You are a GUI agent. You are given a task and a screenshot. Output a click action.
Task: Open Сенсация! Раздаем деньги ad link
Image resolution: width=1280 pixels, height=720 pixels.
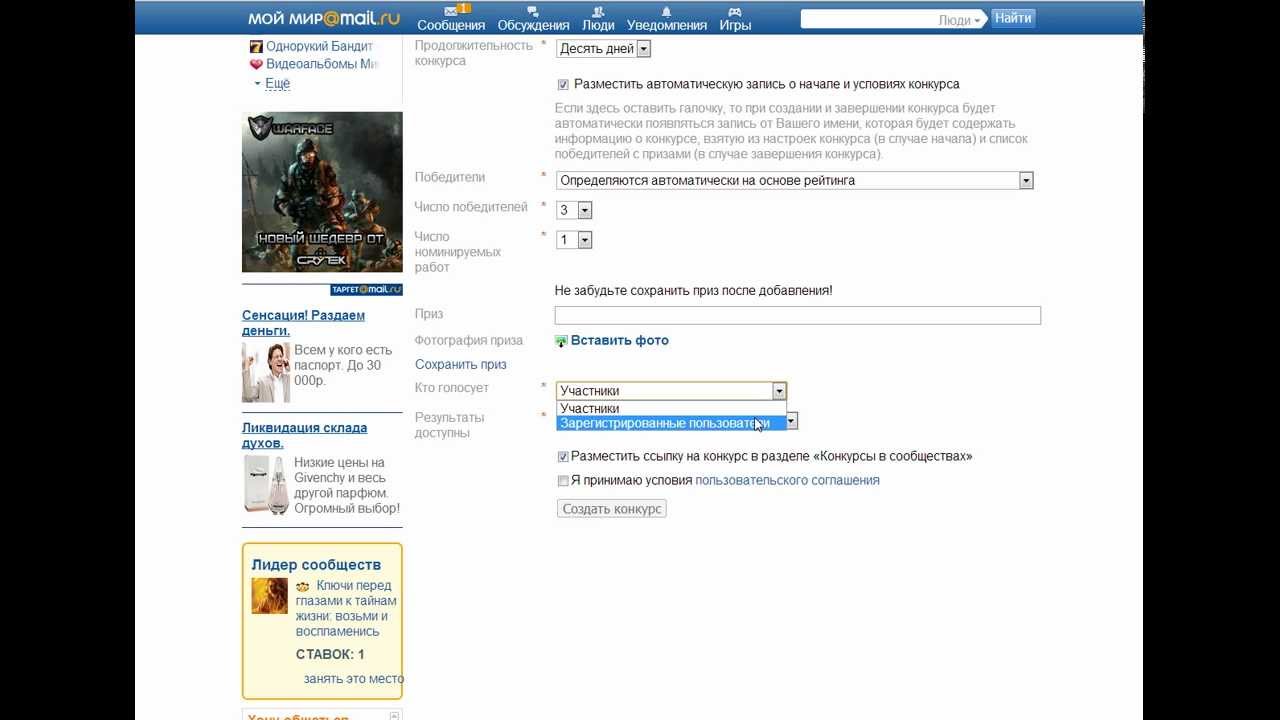click(x=303, y=323)
